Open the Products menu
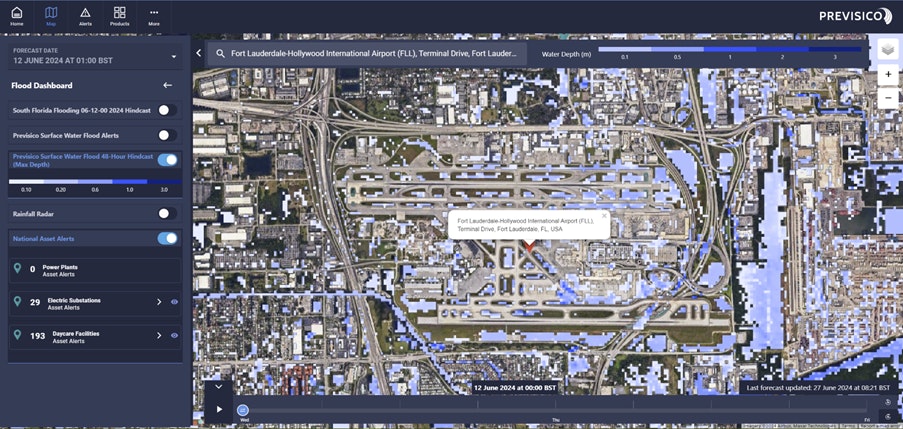 click(x=119, y=16)
